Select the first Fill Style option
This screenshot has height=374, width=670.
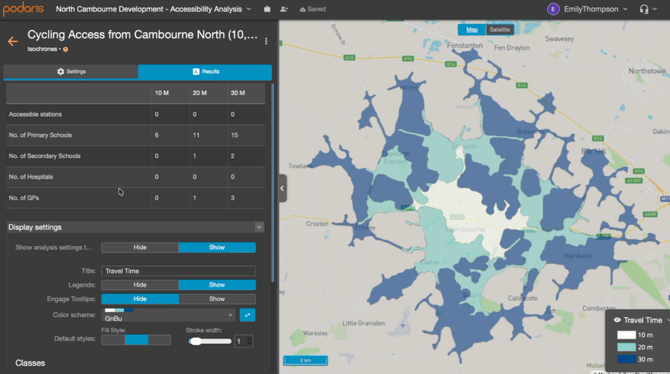(113, 340)
